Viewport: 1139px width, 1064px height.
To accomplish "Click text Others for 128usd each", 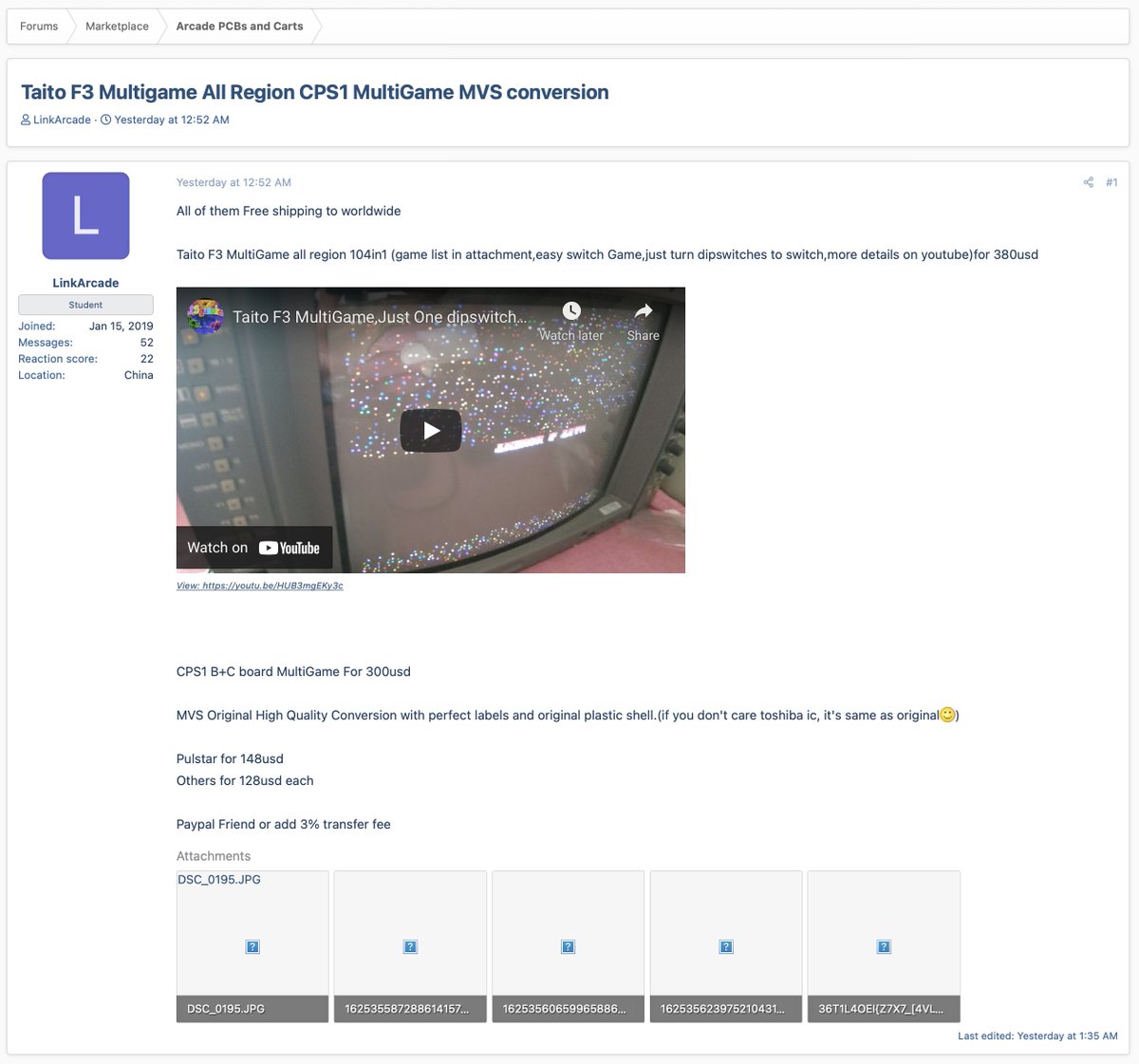I will 245,780.
